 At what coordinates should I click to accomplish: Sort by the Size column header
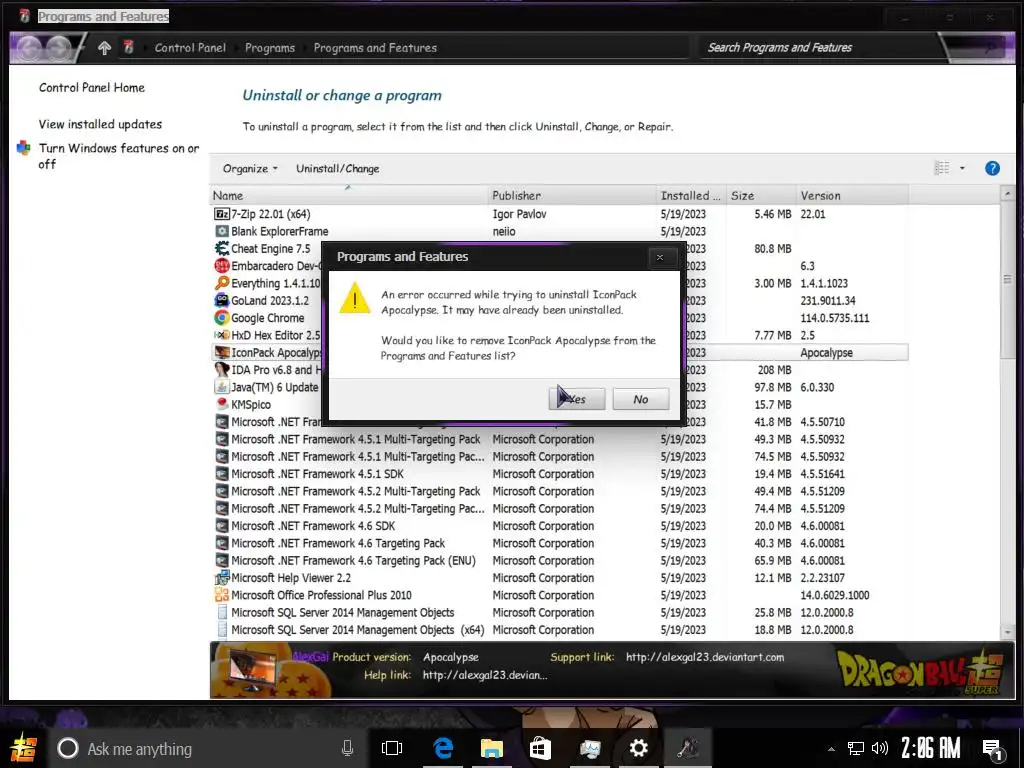762,195
